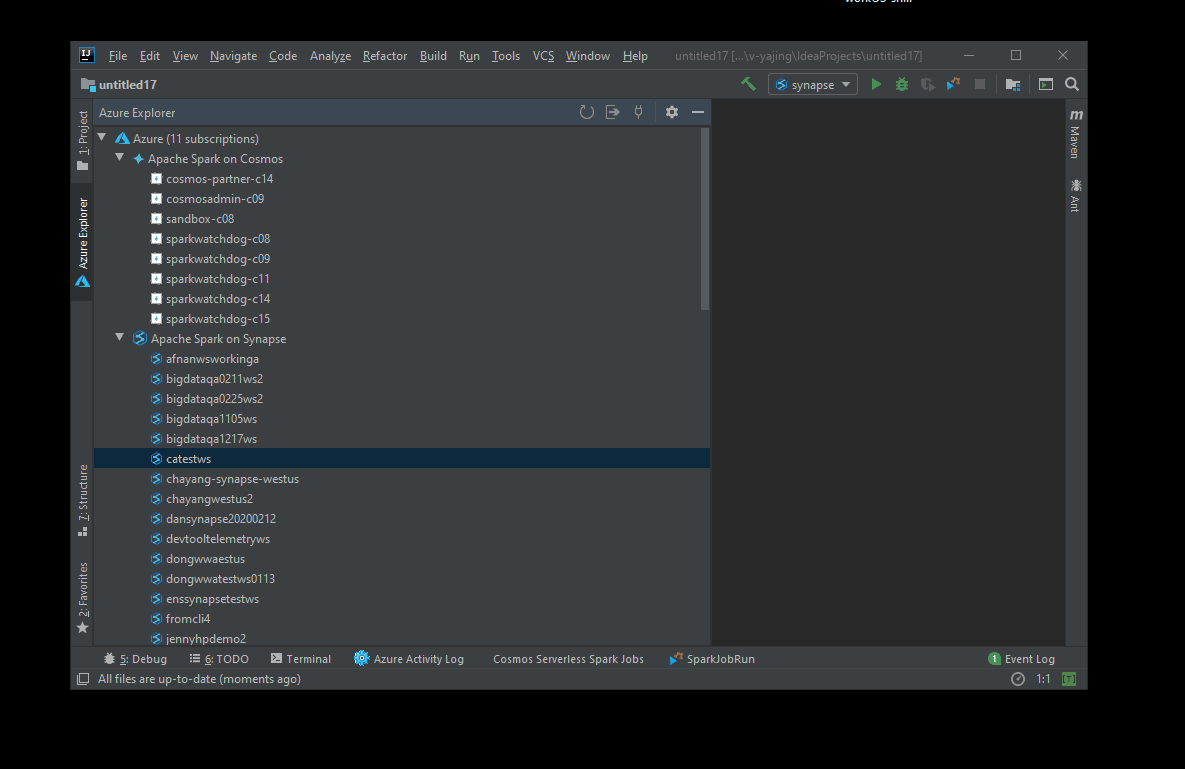The width and height of the screenshot is (1185, 769).
Task: Click the Sign Out icon in Azure Explorer
Action: (x=612, y=112)
